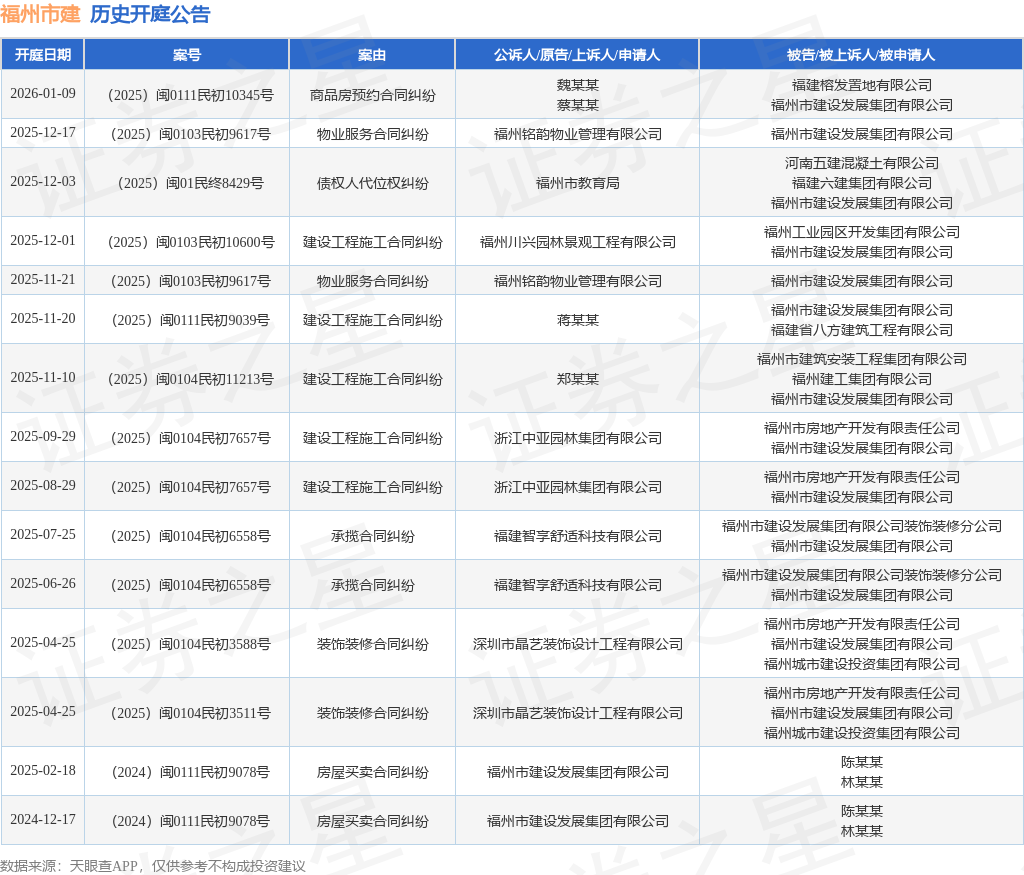This screenshot has width=1024, height=875.
Task: Click case number (2025)闽0111民初9039号
Action: (x=190, y=321)
